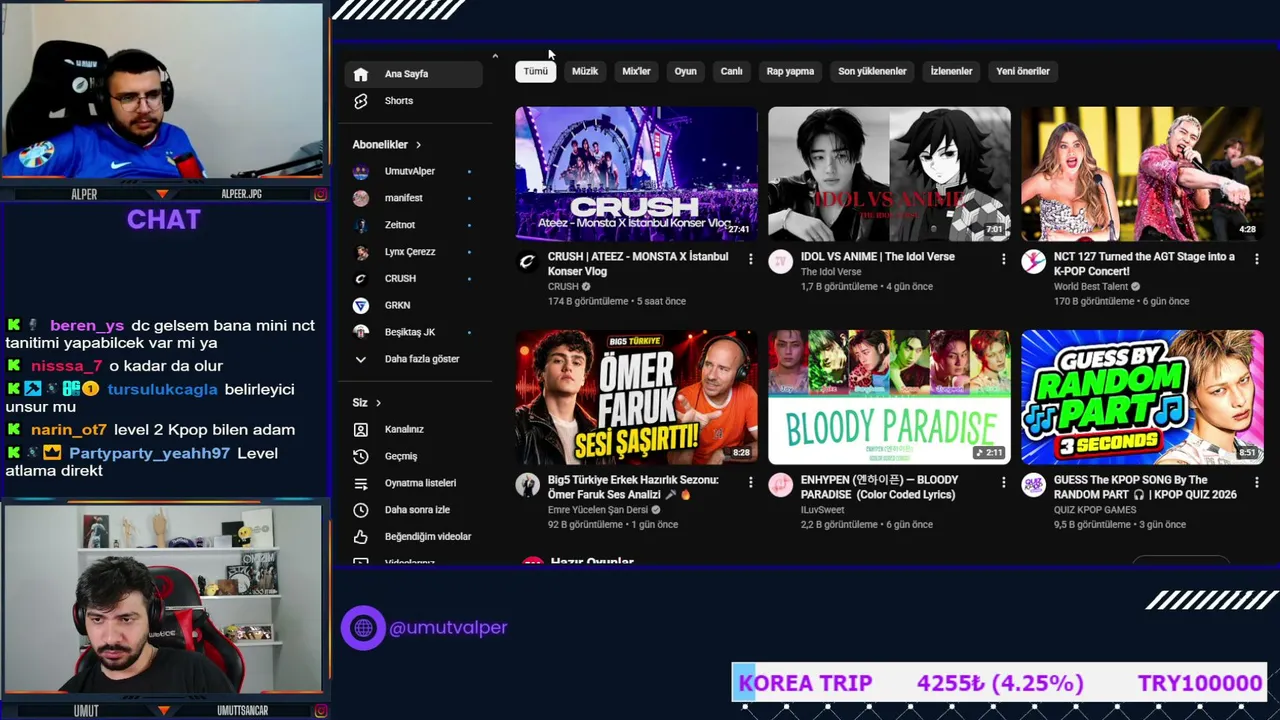Open Big5 Türkiye Ömer Faruk video title
Viewport: 1280px width, 720px height.
click(x=633, y=487)
